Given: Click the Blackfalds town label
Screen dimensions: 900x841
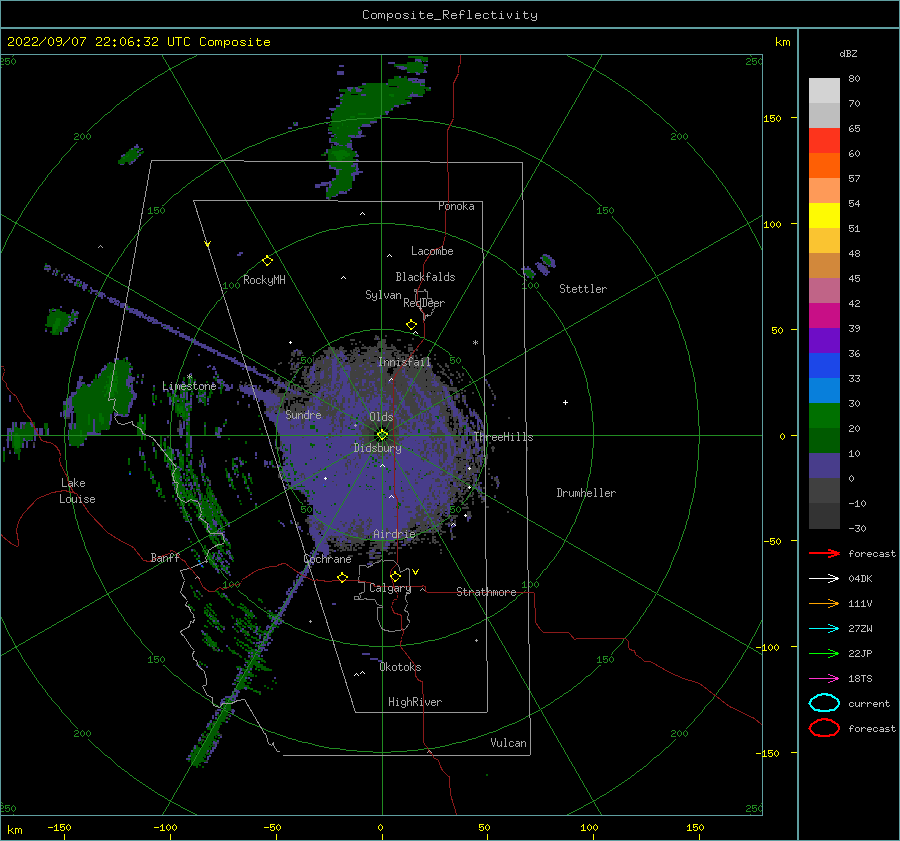Looking at the screenshot, I should pos(425,277).
